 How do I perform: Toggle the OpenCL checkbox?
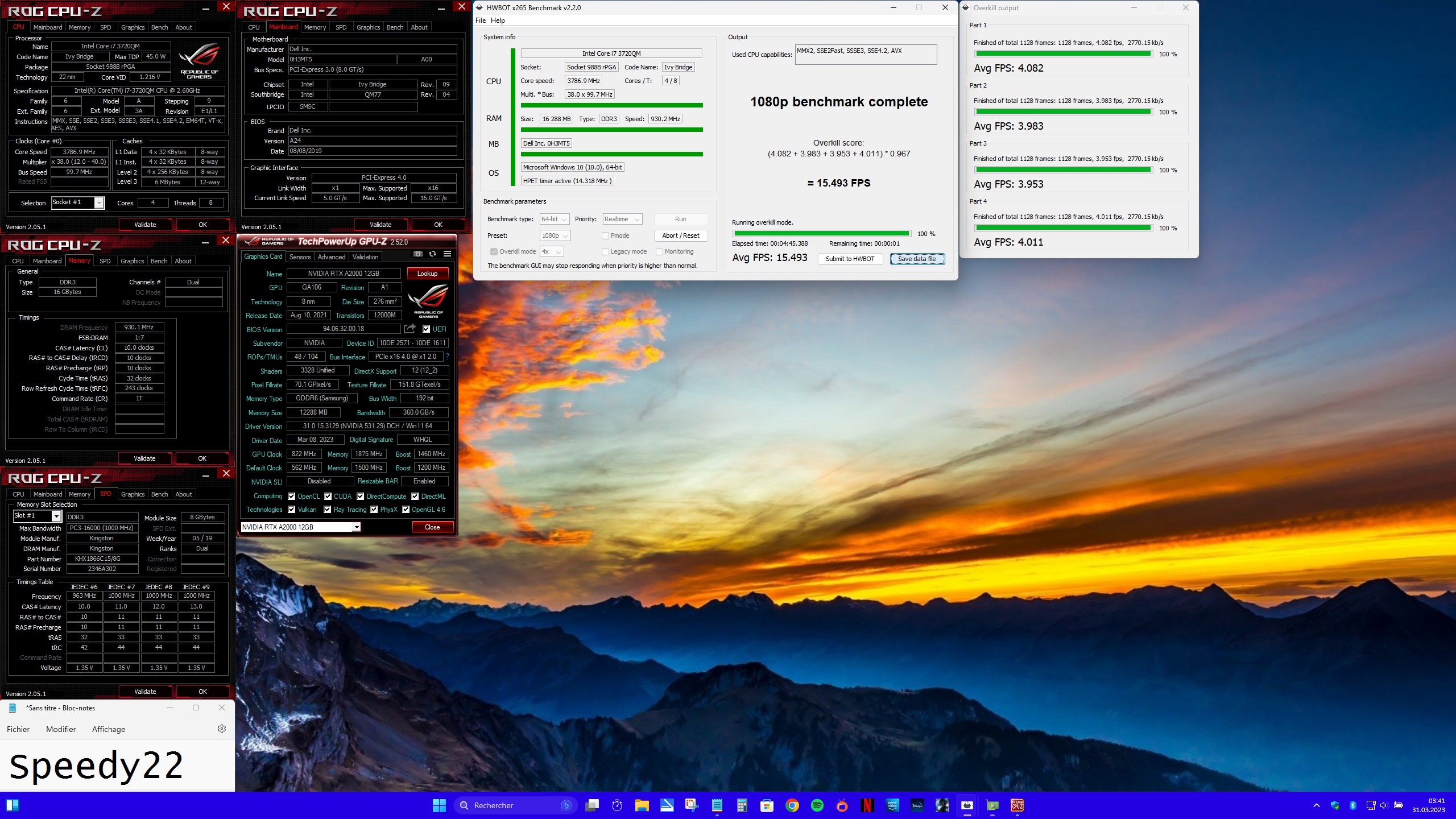[x=292, y=496]
